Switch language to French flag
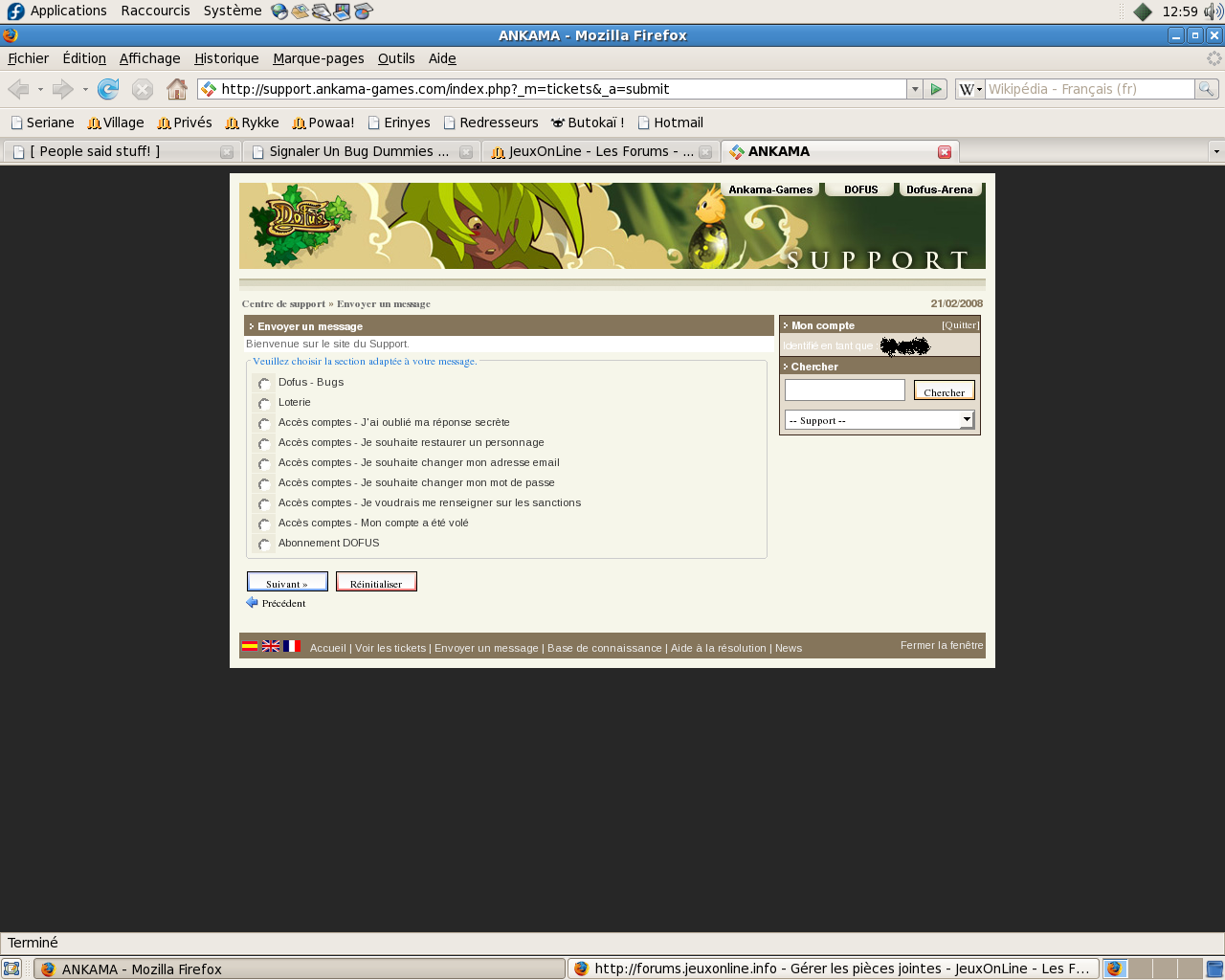Image resolution: width=1225 pixels, height=980 pixels. click(x=292, y=646)
